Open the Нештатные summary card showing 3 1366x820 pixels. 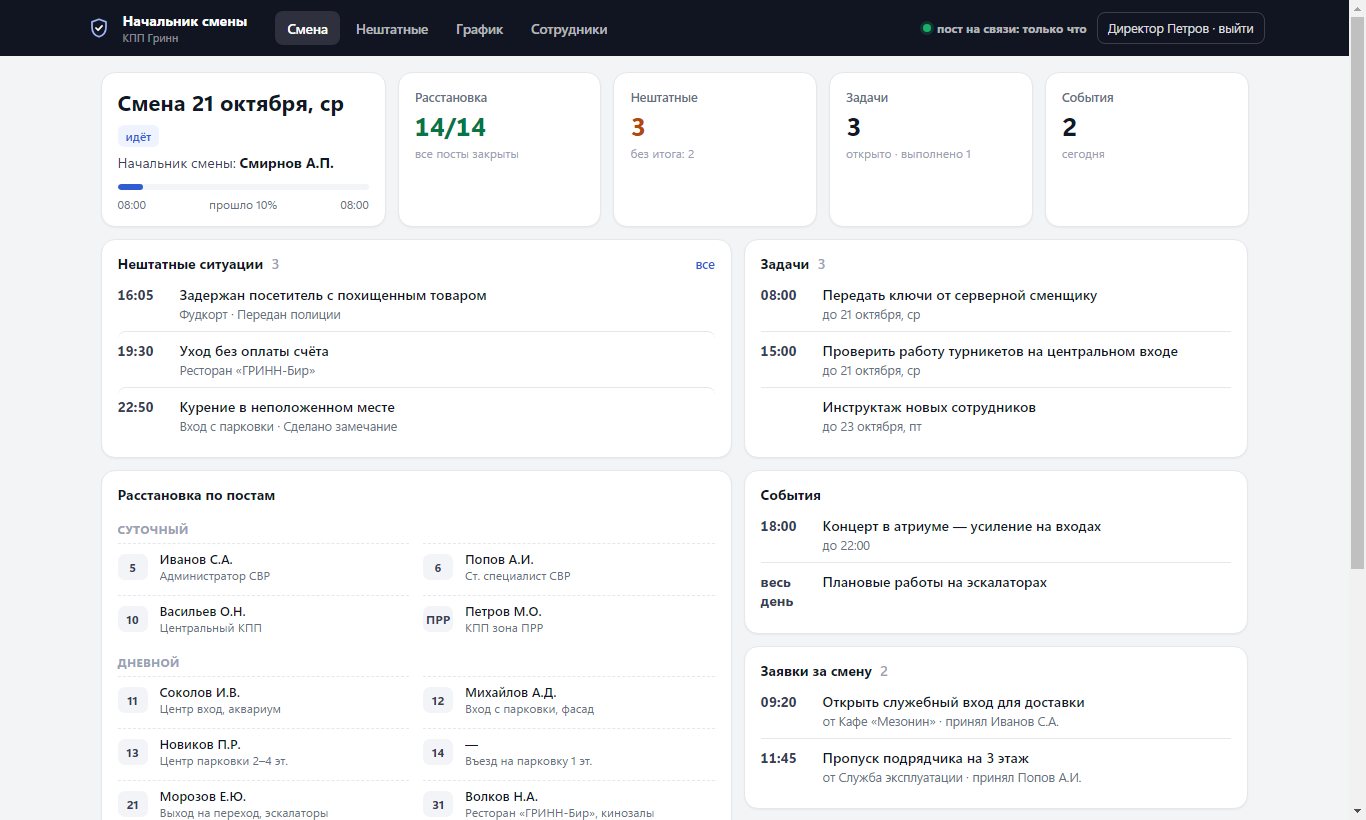(715, 150)
